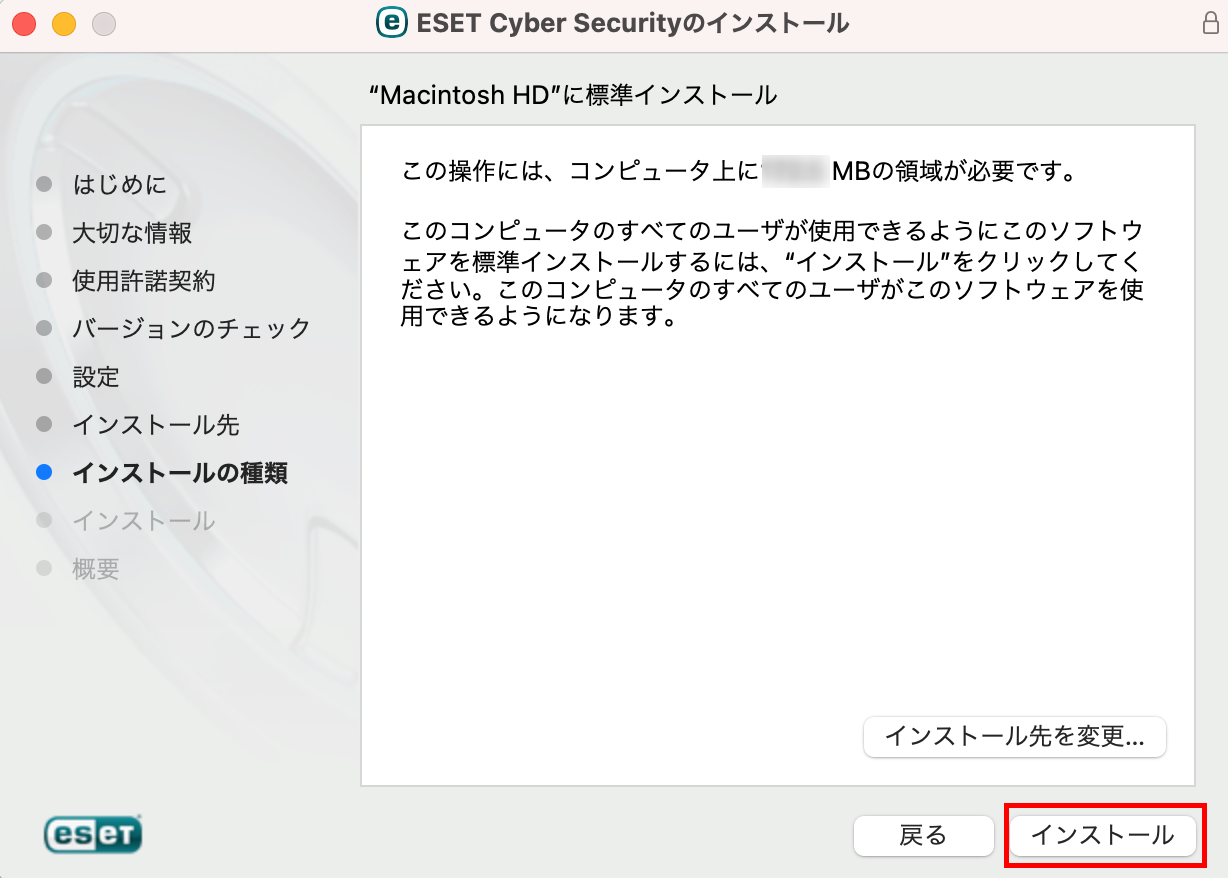Image resolution: width=1228 pixels, height=878 pixels.
Task: Click the 戻る button
Action: [x=923, y=835]
